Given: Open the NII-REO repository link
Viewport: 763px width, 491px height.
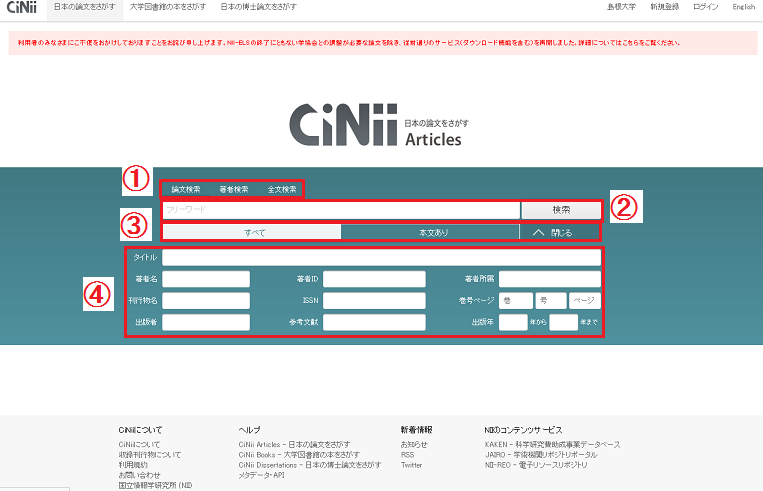Looking at the screenshot, I should click(536, 465).
